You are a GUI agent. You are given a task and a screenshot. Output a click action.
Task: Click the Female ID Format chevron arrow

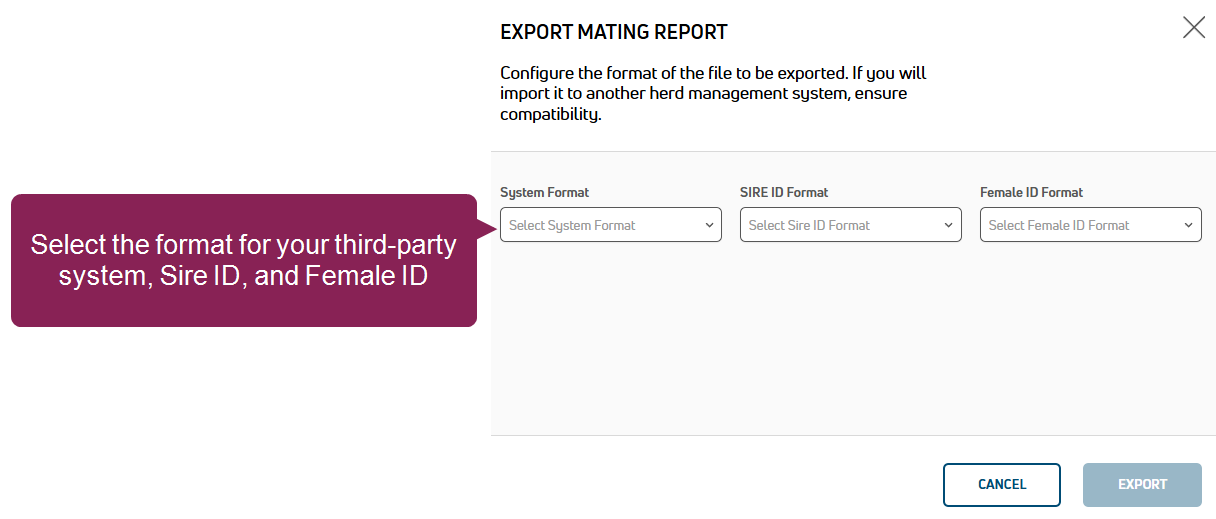(1189, 225)
